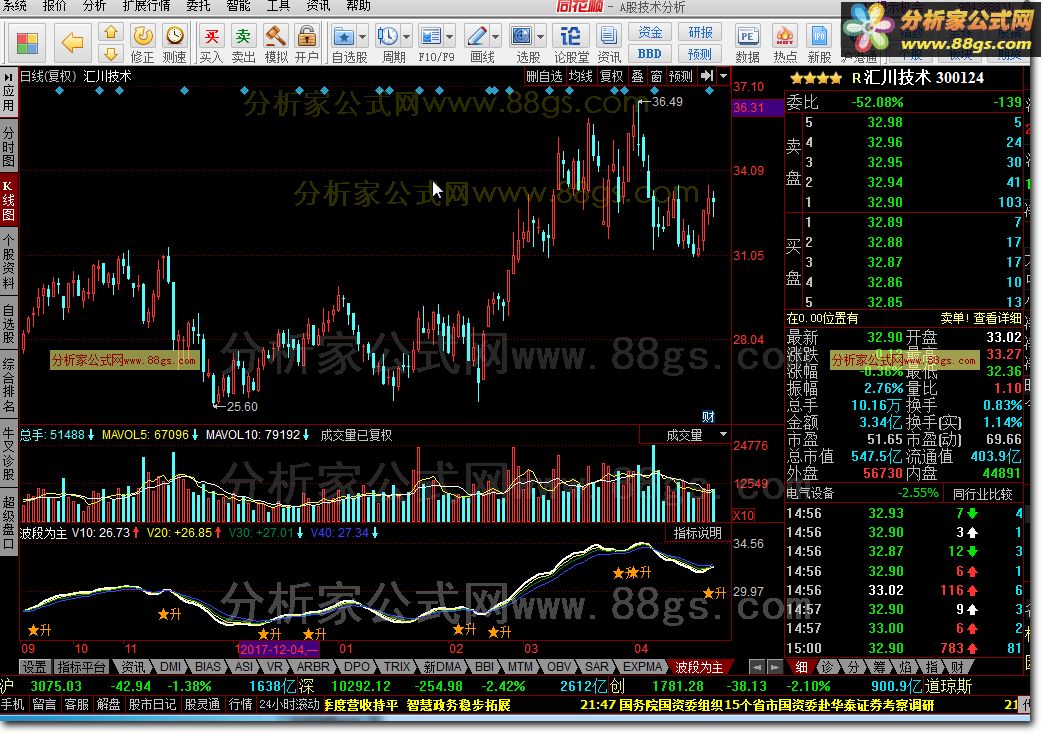Click the 研报 research report button

click(700, 33)
